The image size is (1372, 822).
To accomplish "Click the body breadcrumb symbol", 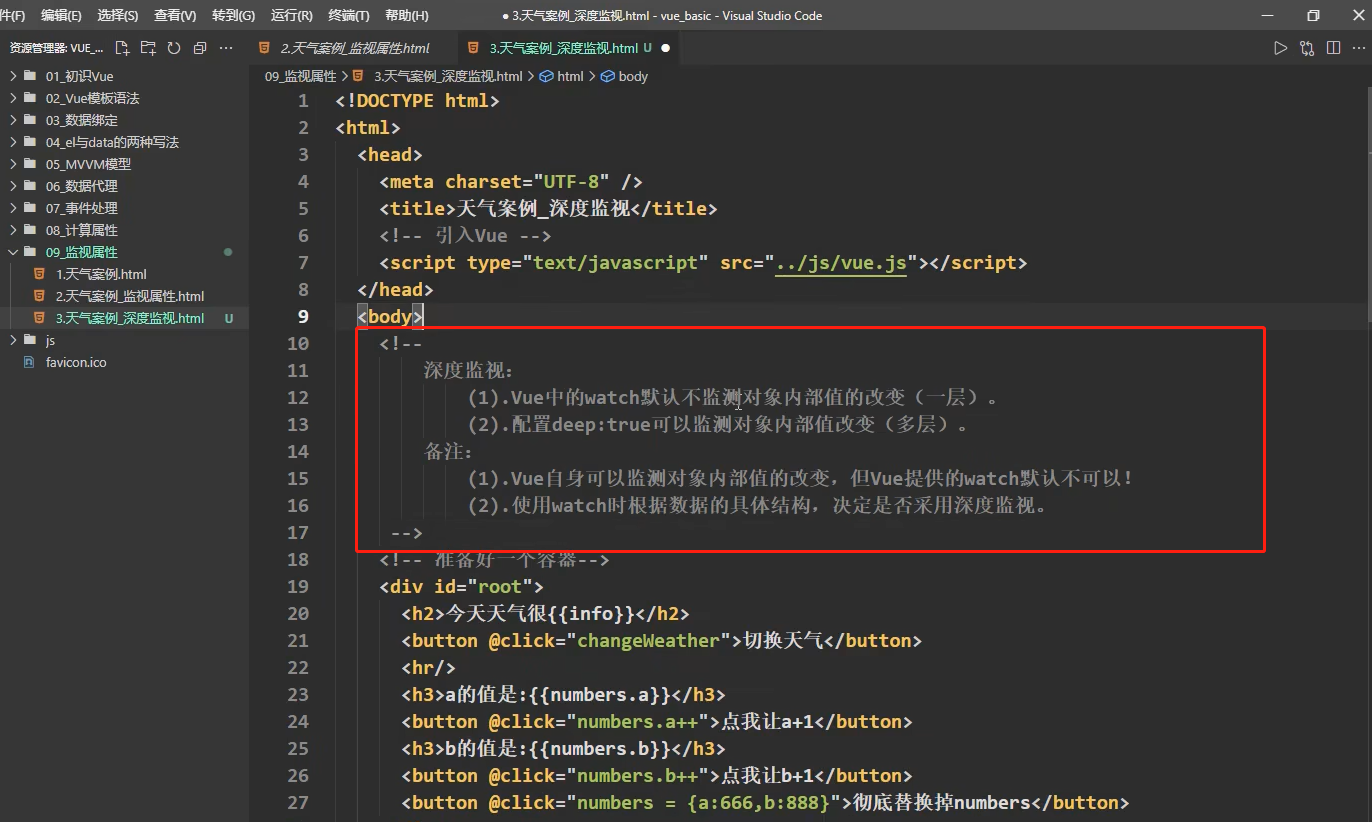I will pyautogui.click(x=625, y=76).
